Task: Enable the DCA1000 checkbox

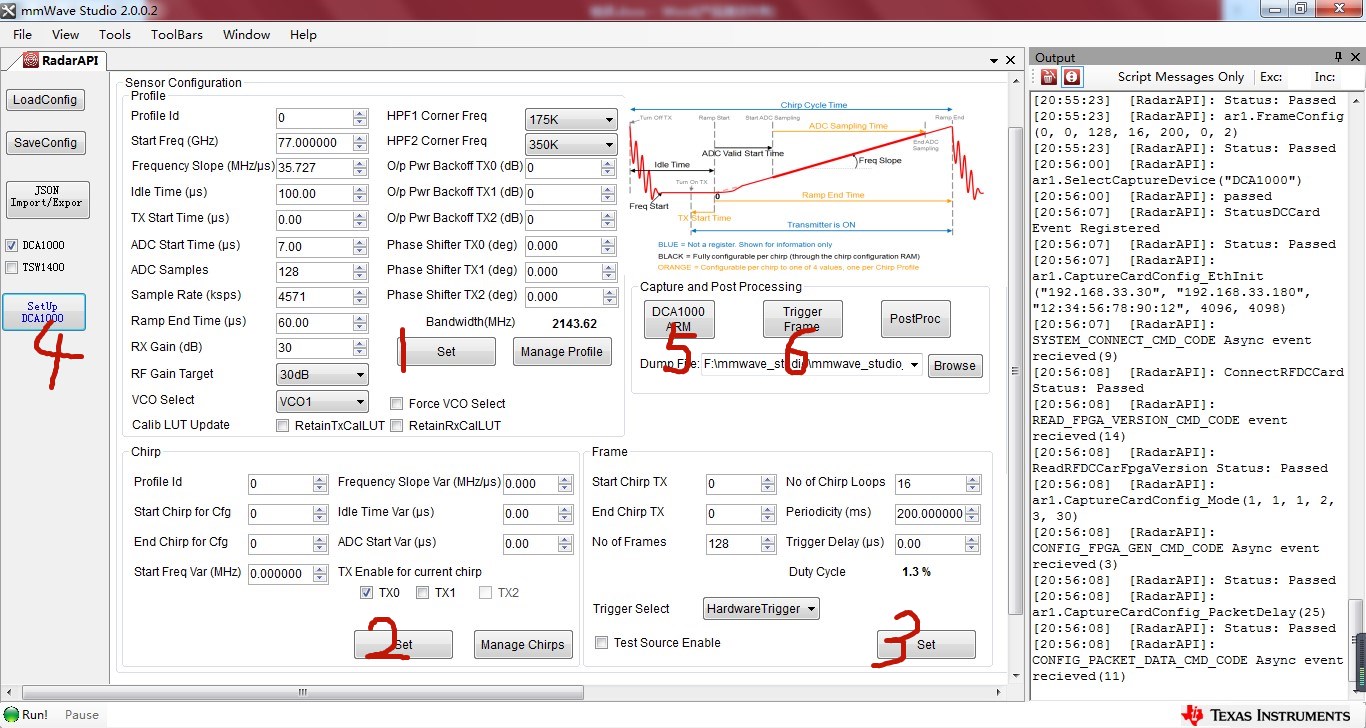Action: (x=11, y=245)
